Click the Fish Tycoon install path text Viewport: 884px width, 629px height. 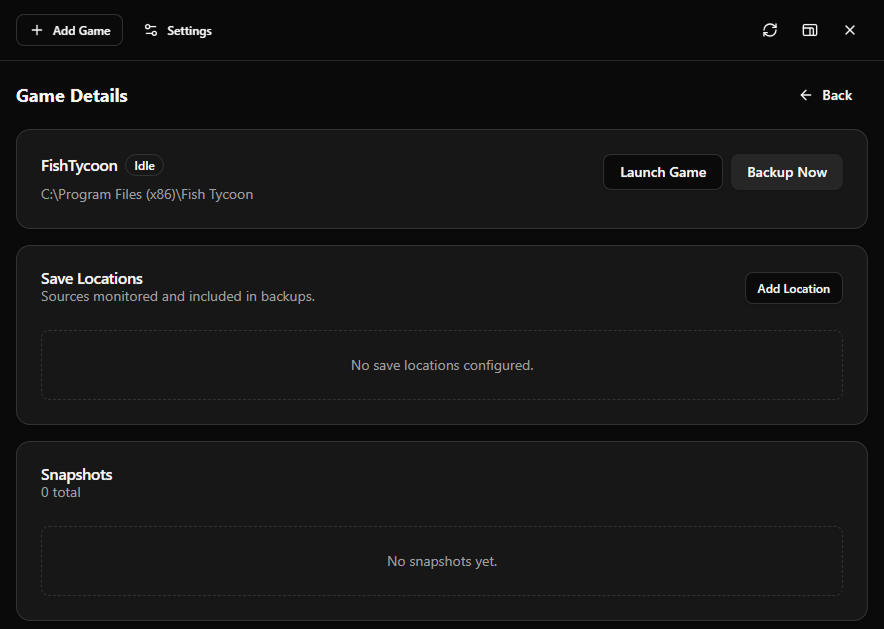[147, 194]
